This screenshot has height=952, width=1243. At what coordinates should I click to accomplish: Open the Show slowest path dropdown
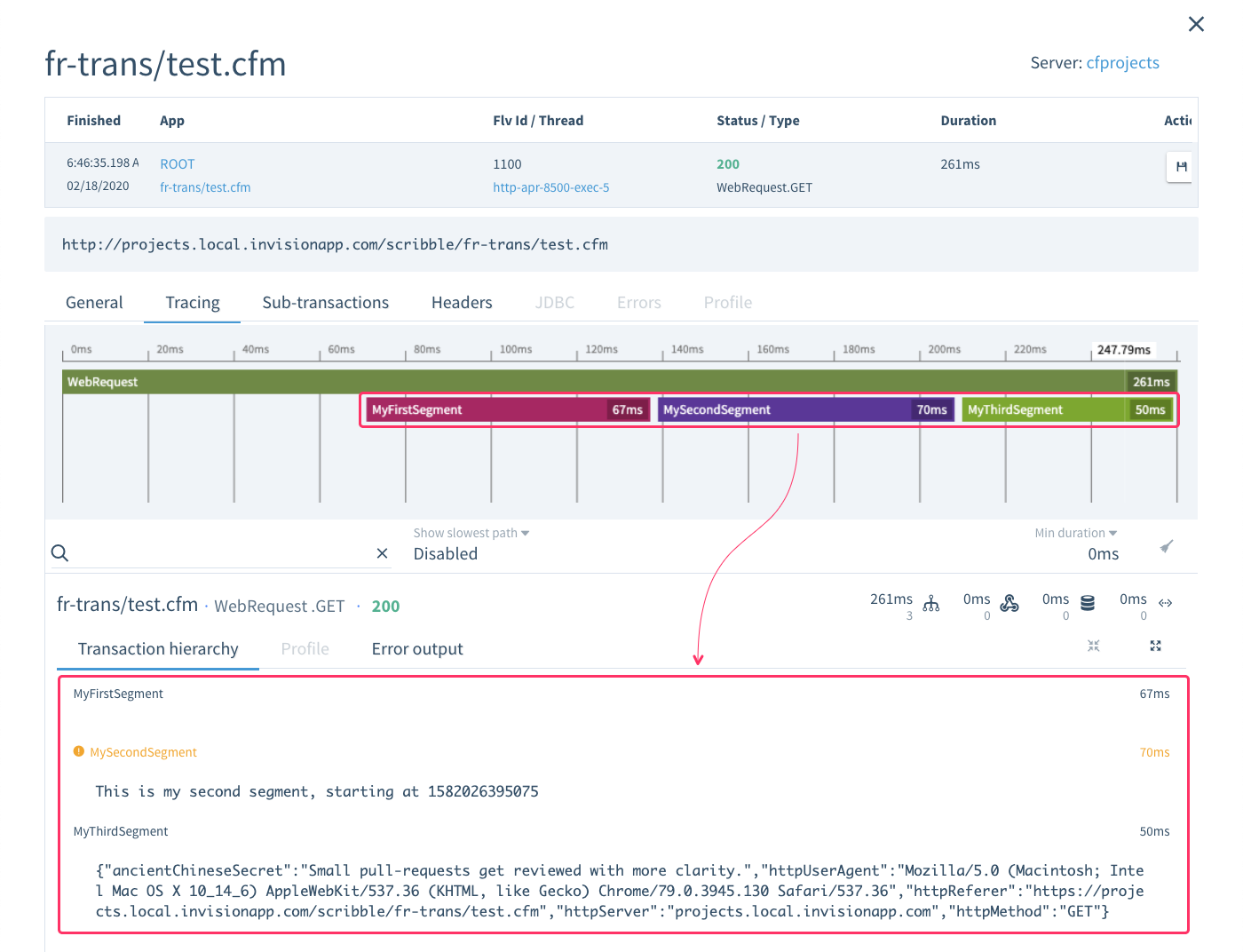[471, 533]
